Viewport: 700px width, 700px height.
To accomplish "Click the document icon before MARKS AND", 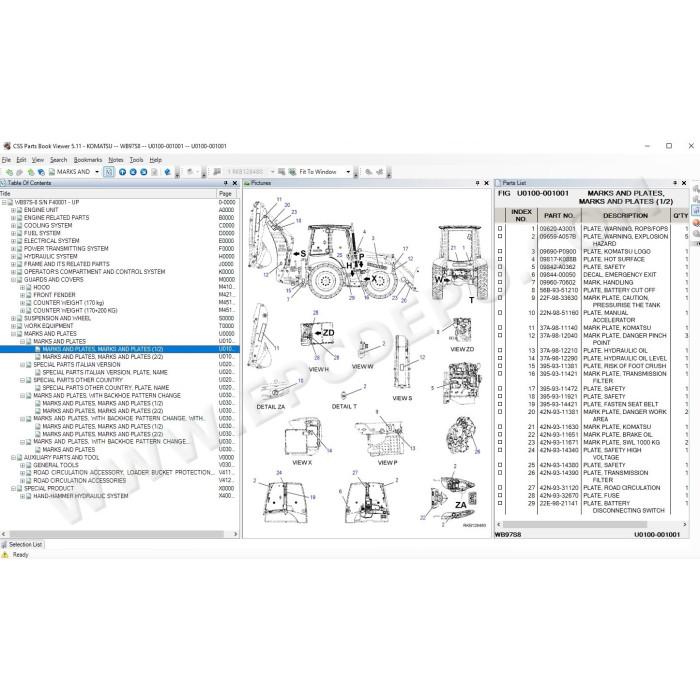I will tap(52, 172).
